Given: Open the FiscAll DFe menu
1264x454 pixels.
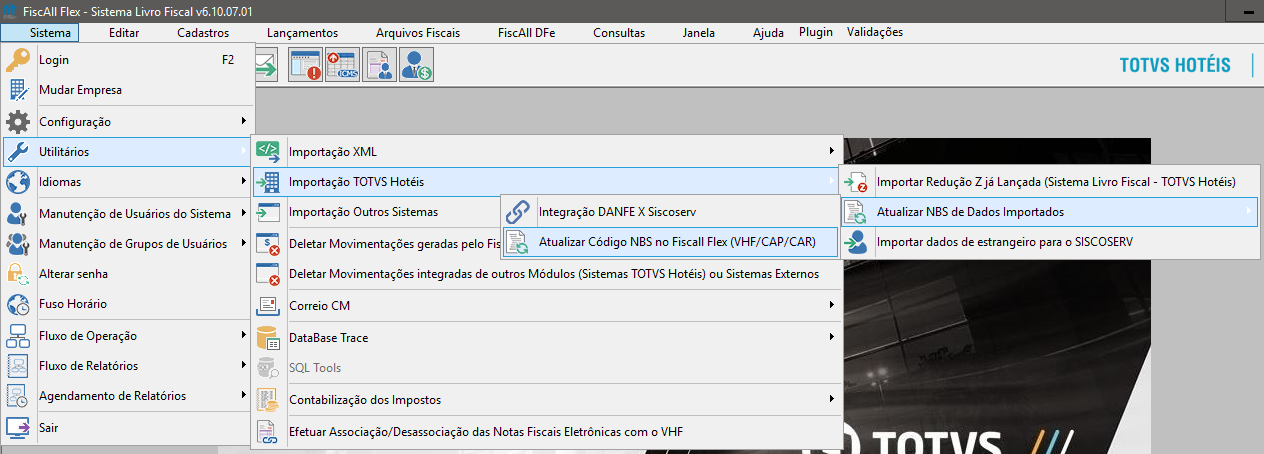Looking at the screenshot, I should pos(526,32).
